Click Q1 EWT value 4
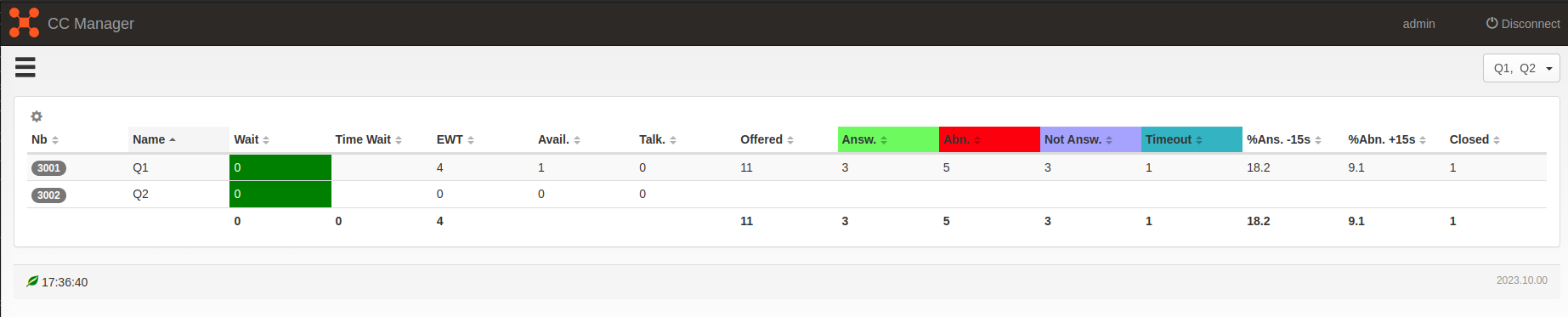 (439, 167)
